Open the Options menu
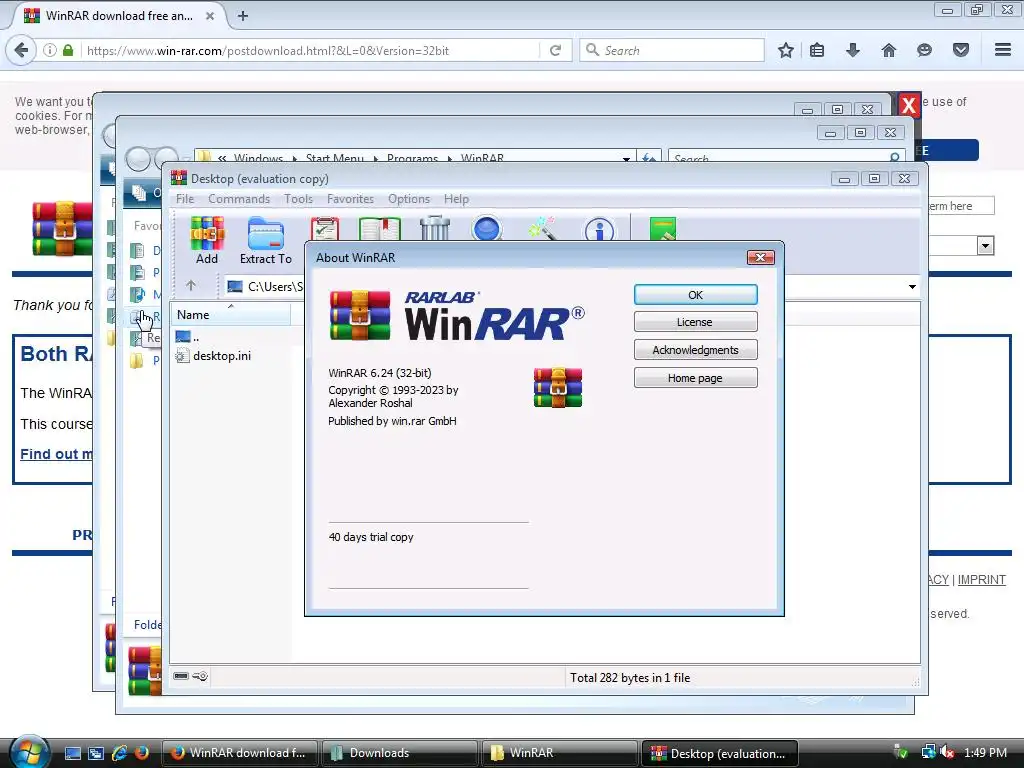The width and height of the screenshot is (1024, 768). tap(409, 199)
